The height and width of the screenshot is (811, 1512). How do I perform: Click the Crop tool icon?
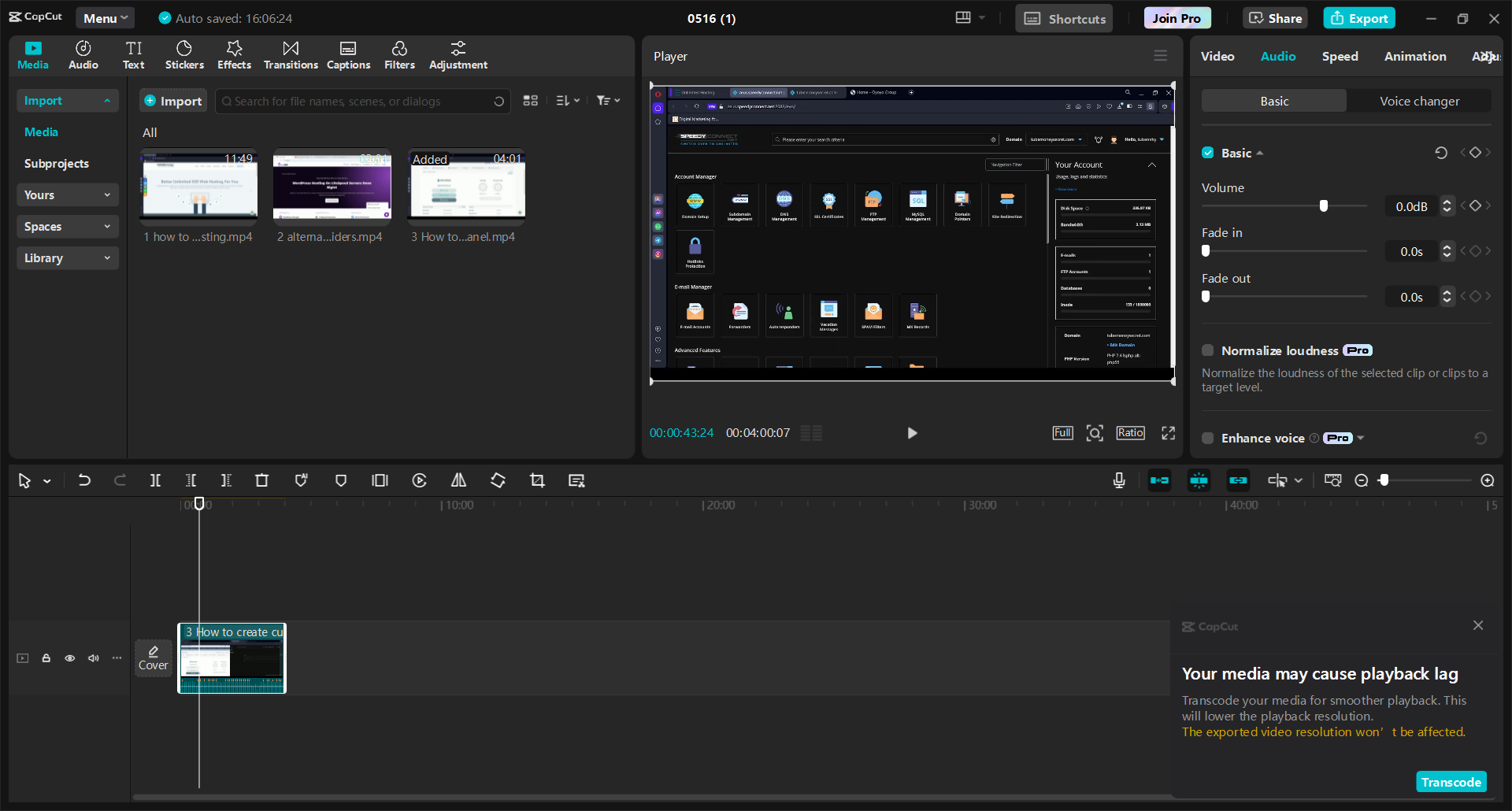tap(537, 480)
